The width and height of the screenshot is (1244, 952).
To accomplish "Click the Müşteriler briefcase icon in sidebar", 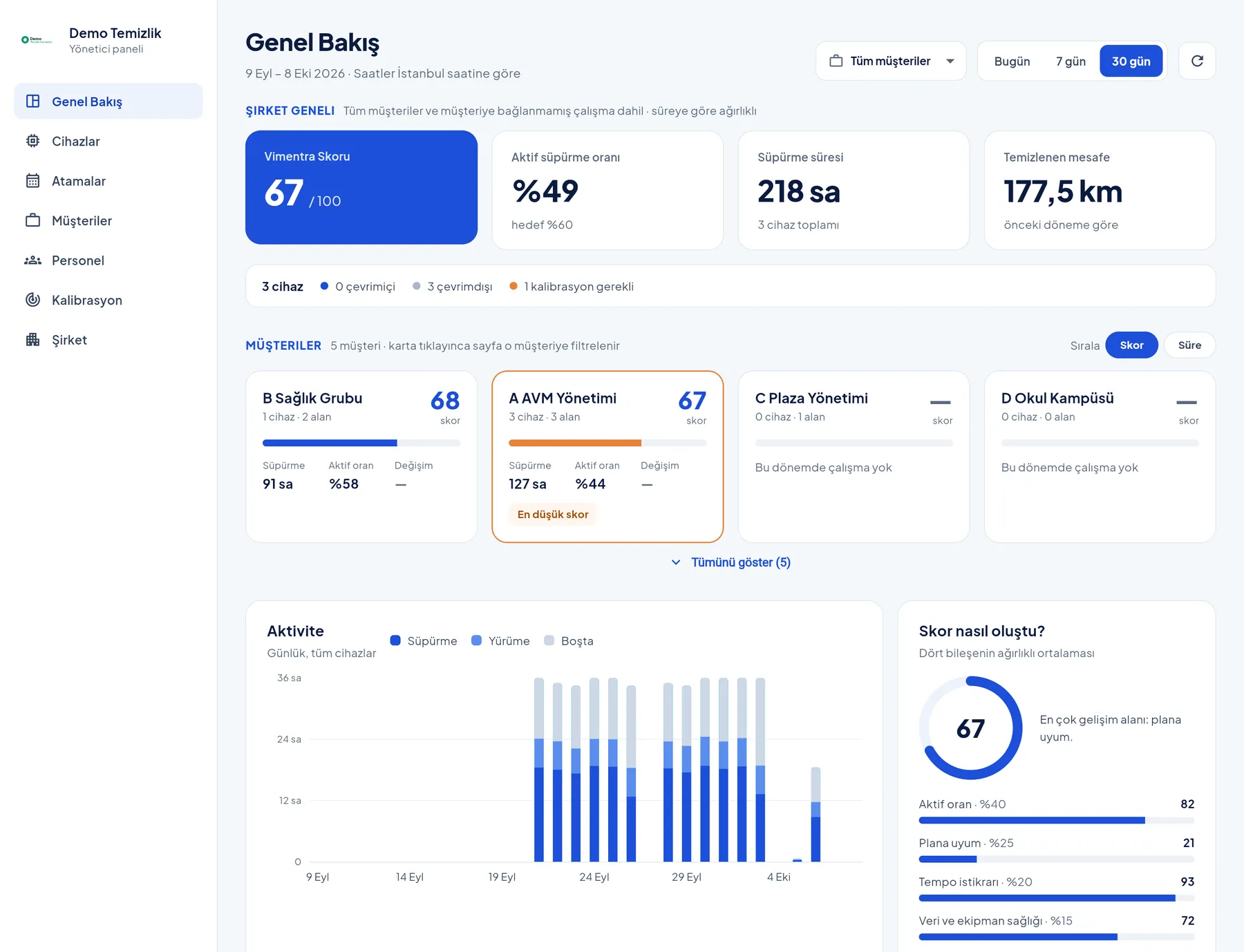I will (x=32, y=220).
